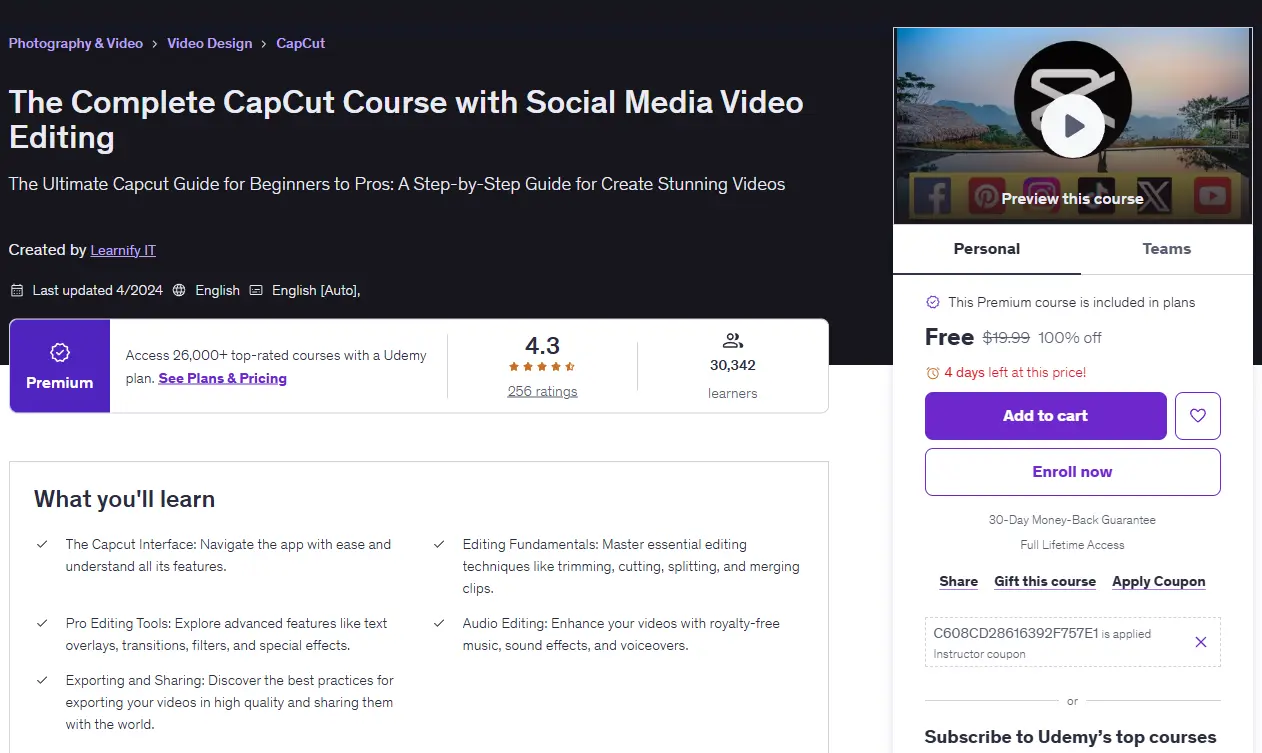Click Full Lifetime Access text
Viewport: 1262px width, 753px height.
tap(1072, 545)
